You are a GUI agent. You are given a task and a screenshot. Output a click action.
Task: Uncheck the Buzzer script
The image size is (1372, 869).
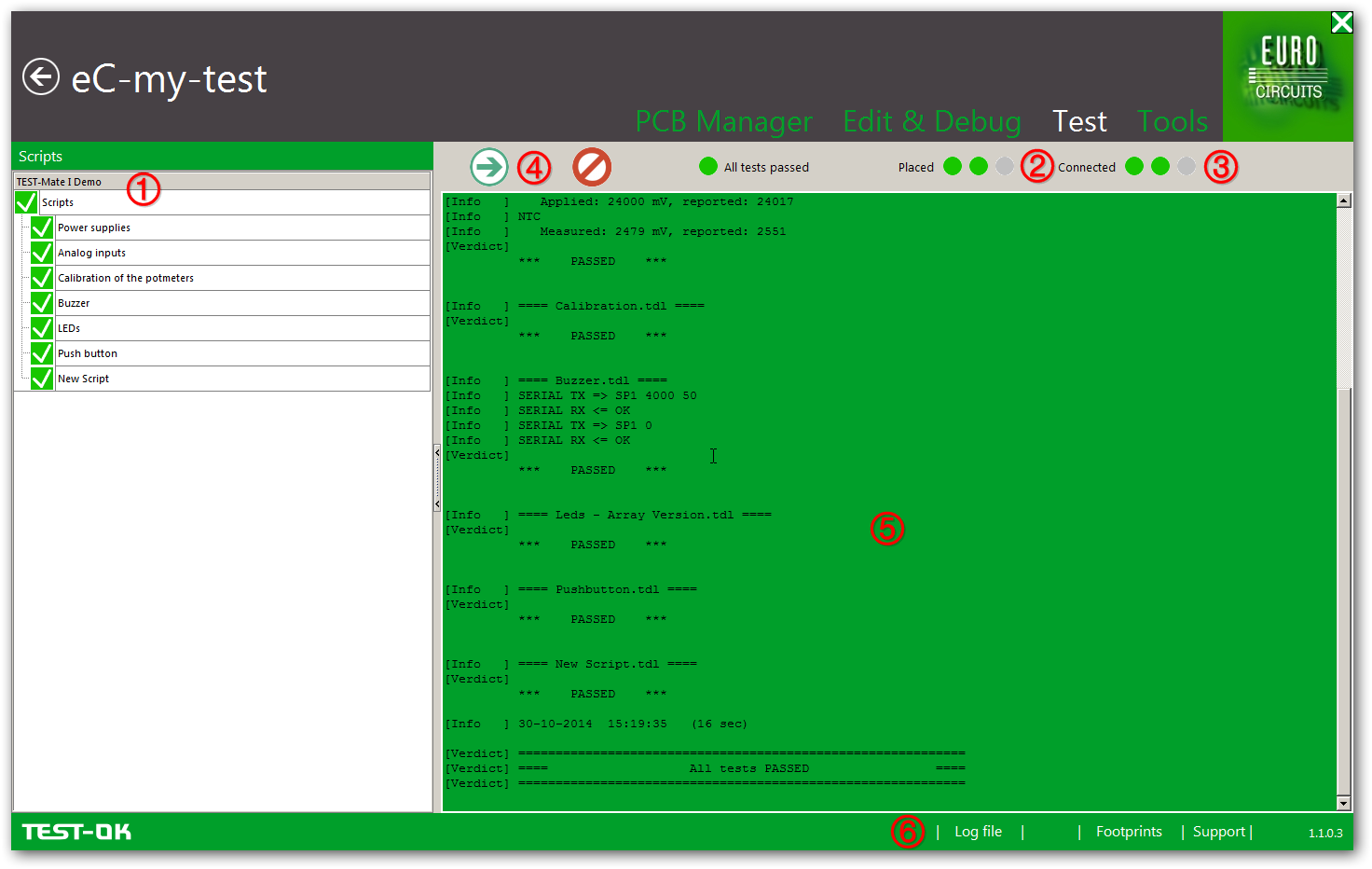[42, 303]
